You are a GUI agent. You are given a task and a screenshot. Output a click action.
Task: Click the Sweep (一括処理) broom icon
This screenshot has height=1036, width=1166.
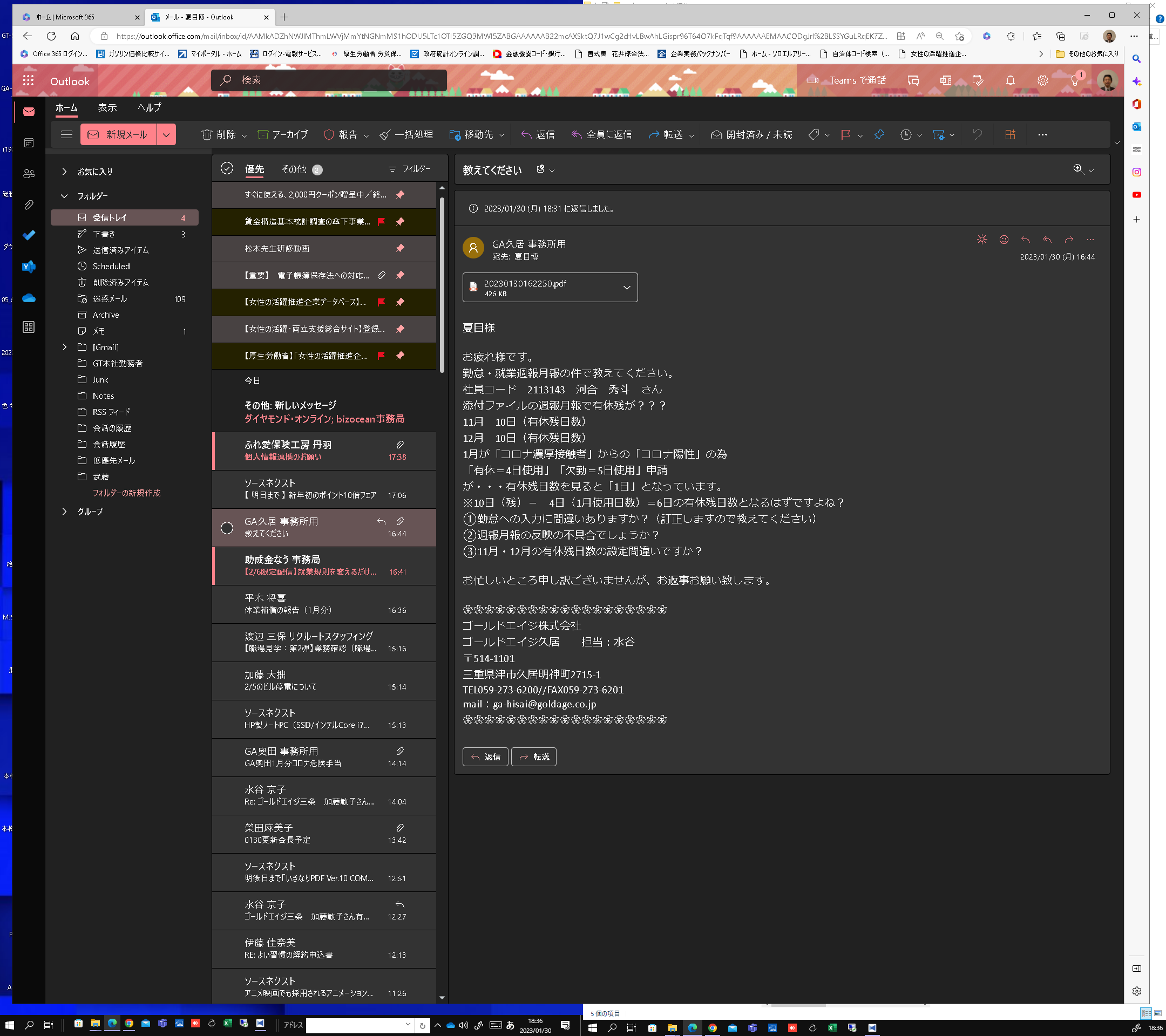385,134
